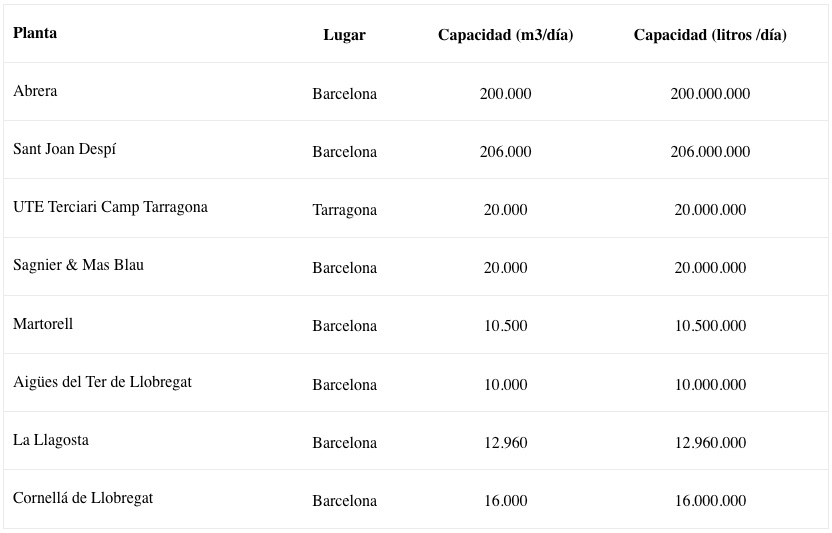Select the Cornellá de Llobregat cell
This screenshot has width=832, height=533.
[83, 498]
